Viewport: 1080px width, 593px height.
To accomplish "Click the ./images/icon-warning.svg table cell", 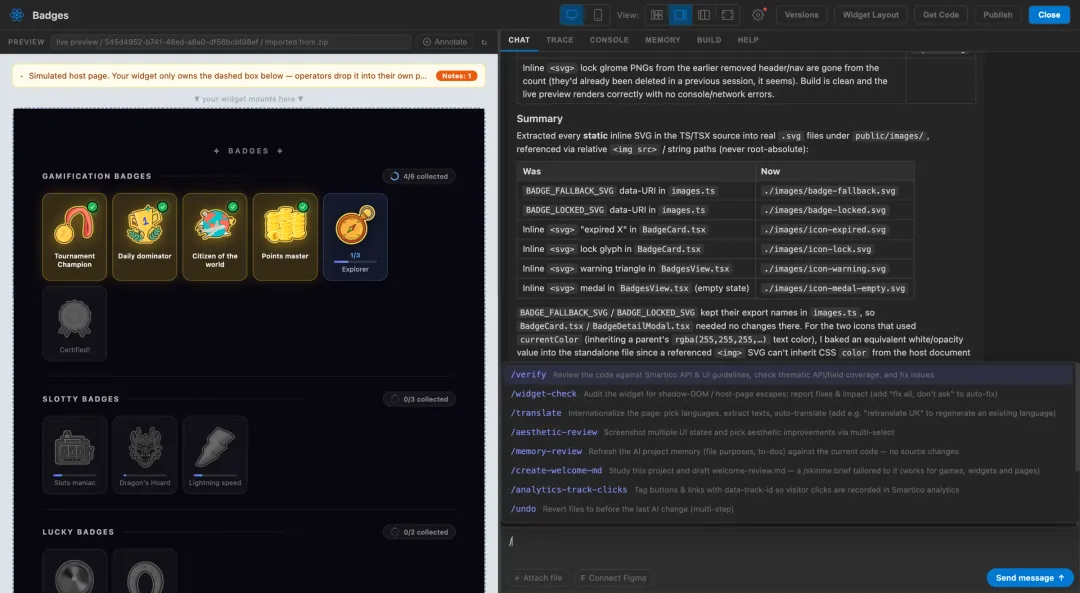I will point(834,269).
